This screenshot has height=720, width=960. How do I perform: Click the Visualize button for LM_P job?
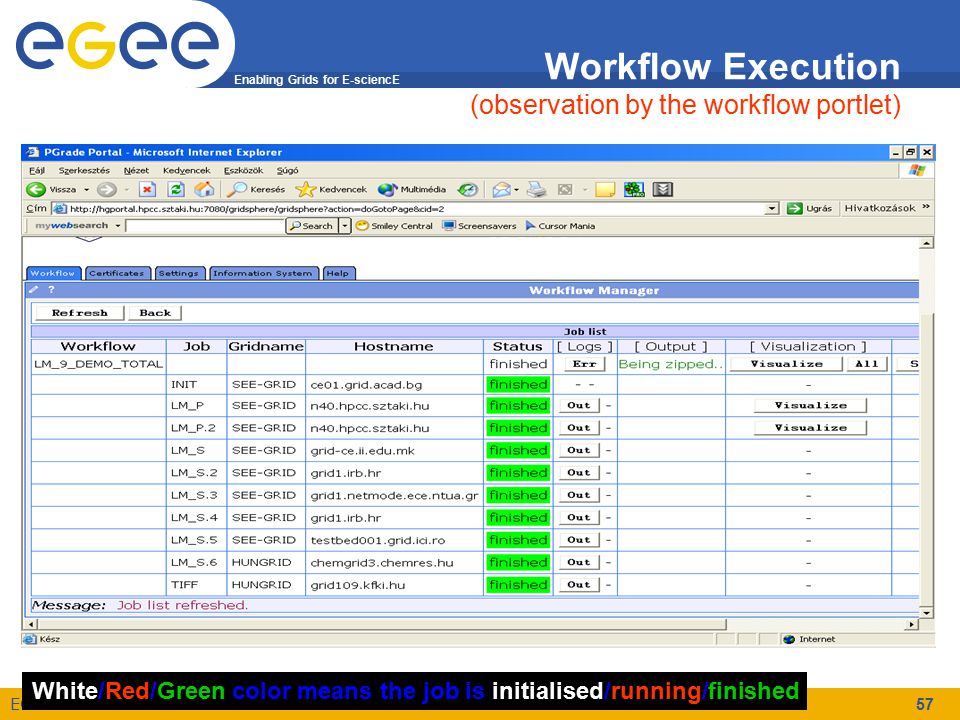coord(811,405)
